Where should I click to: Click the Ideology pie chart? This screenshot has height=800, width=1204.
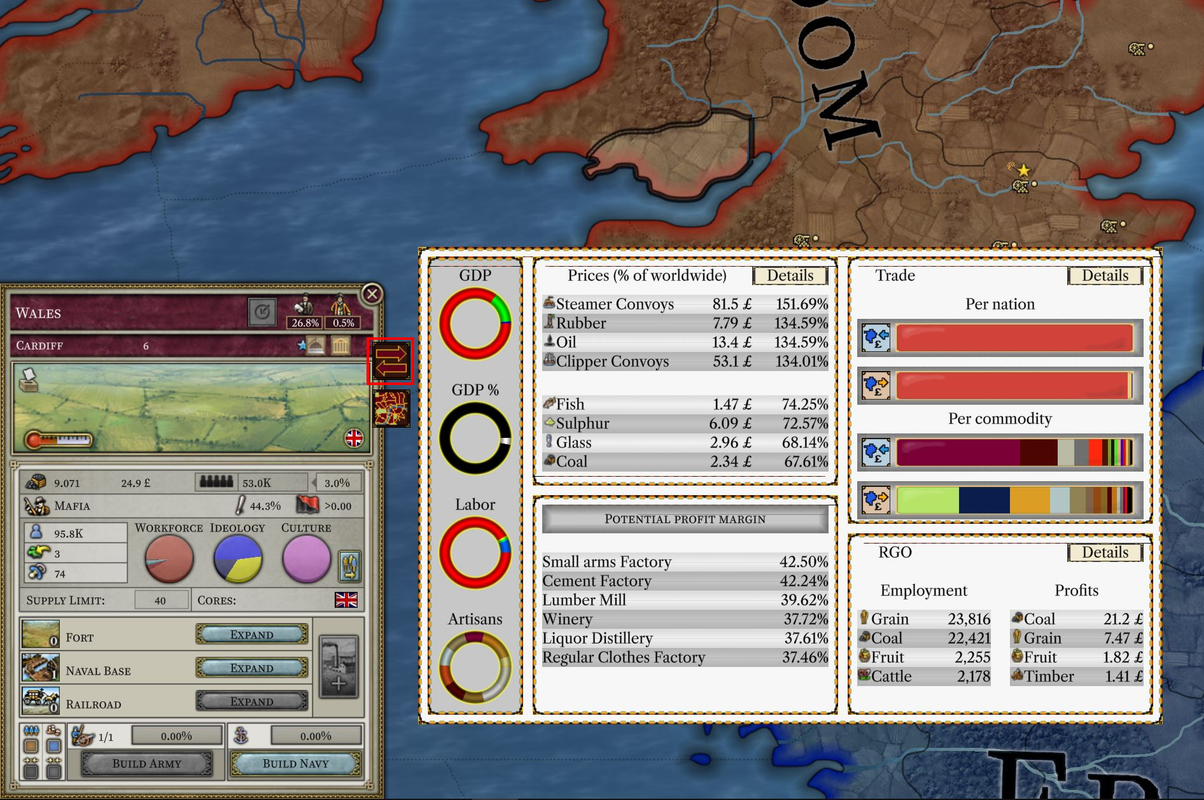tap(238, 558)
